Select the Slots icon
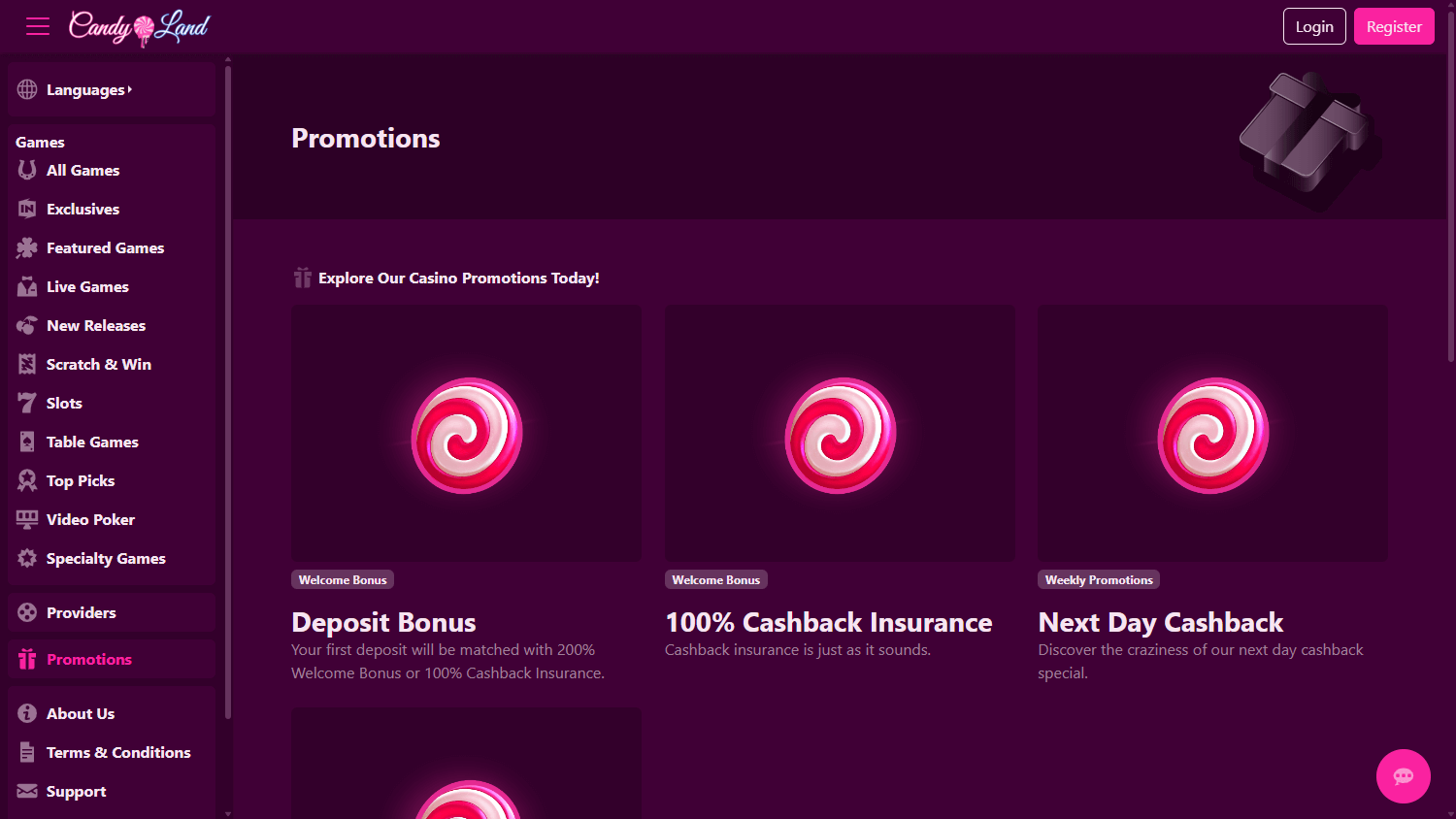1456x819 pixels. (26, 403)
